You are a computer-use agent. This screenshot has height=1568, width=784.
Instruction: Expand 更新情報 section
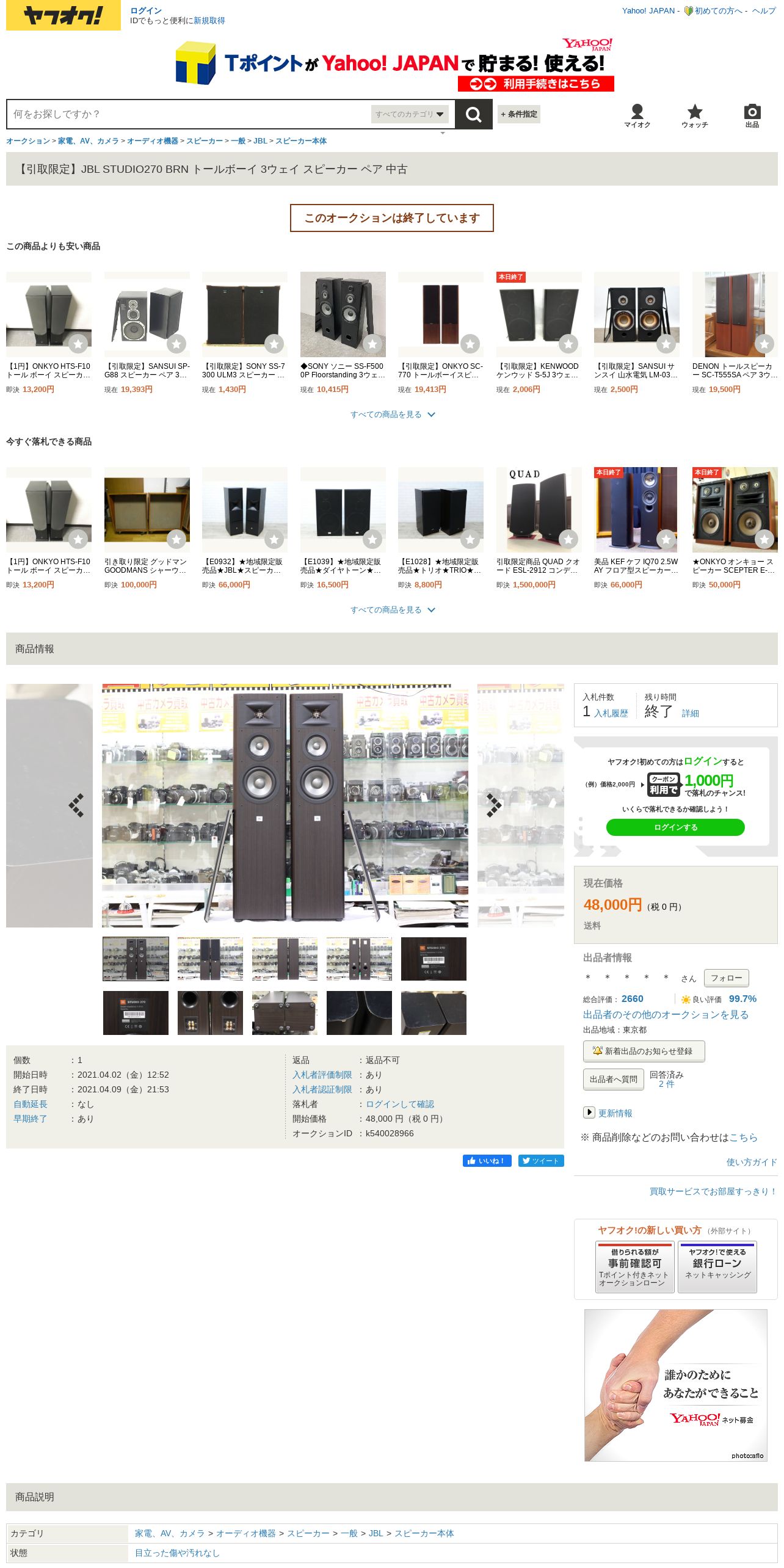[608, 1113]
